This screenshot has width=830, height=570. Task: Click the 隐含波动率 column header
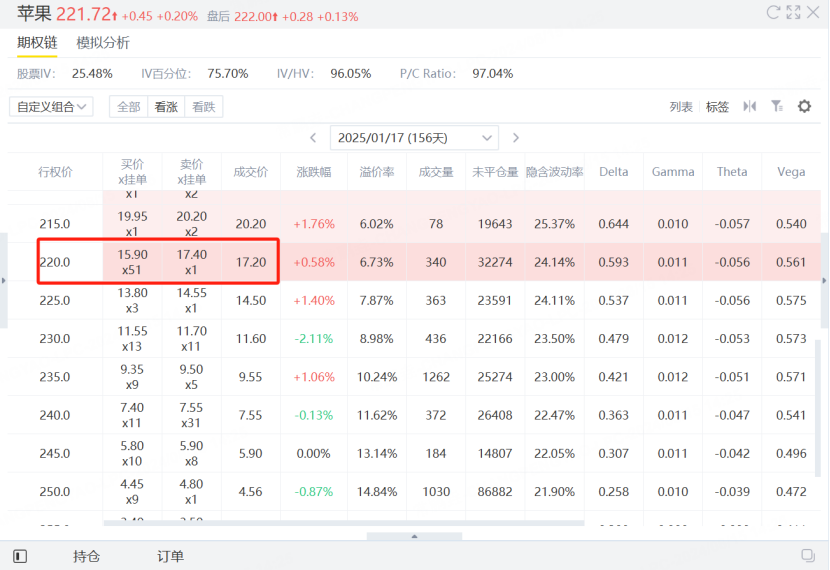554,172
